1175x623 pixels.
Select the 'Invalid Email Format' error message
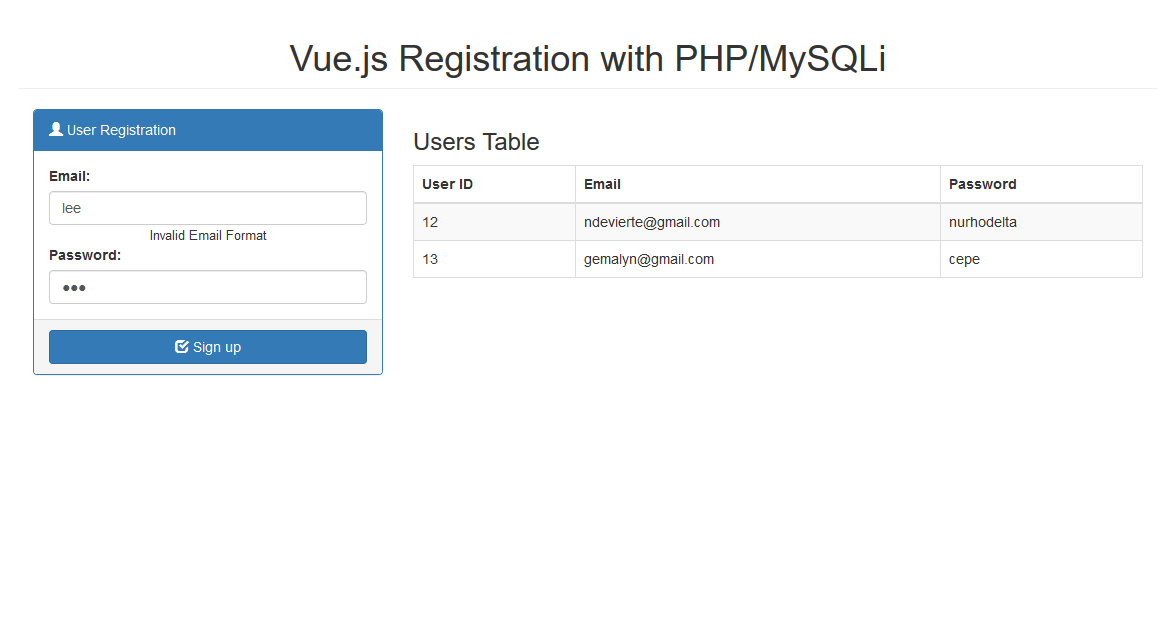(208, 235)
